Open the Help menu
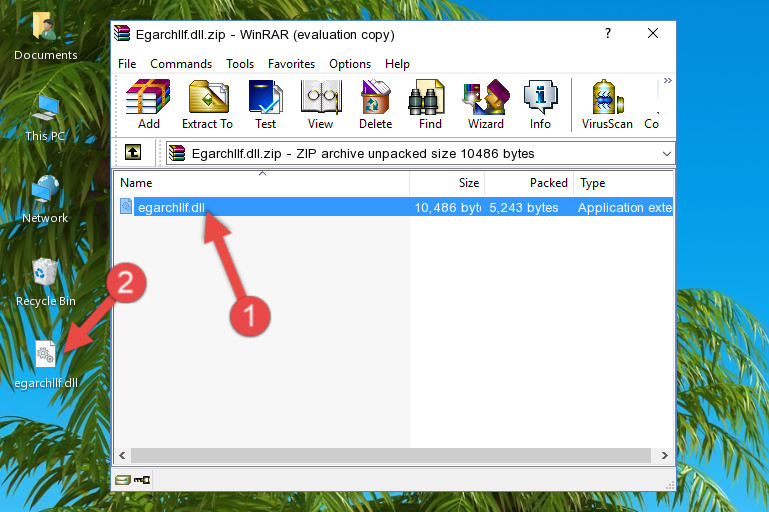Image resolution: width=769 pixels, height=512 pixels. (397, 64)
